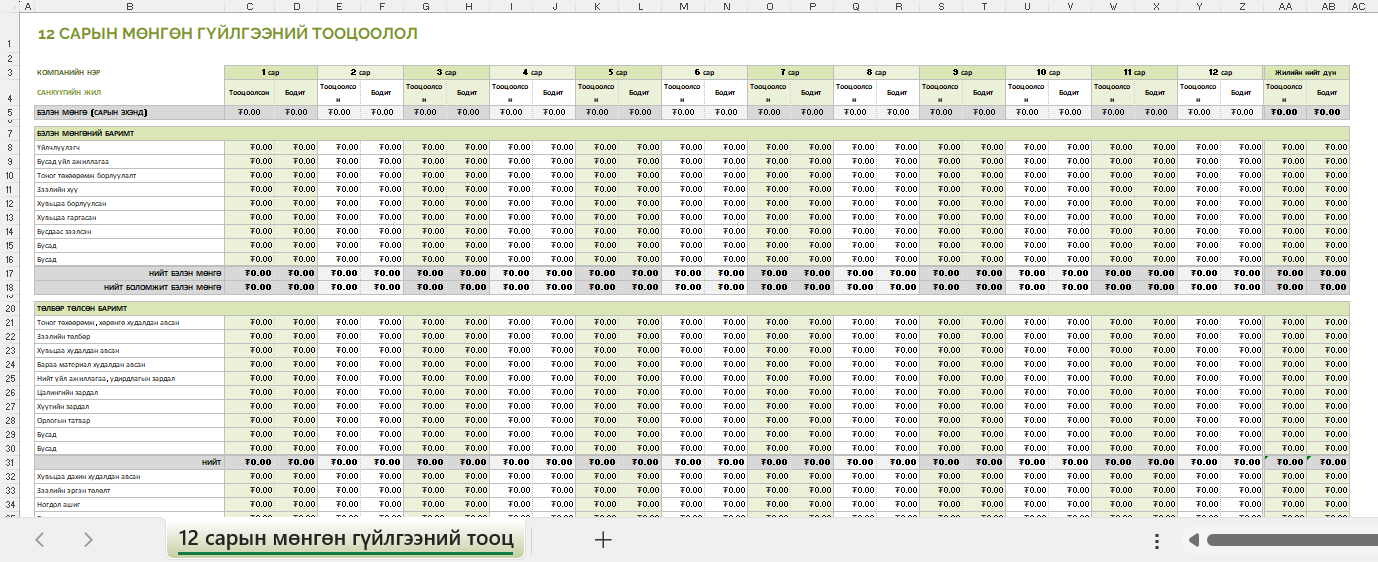The height and width of the screenshot is (562, 1378).
Task: Open the '12 сарын мөнгөн гүйлгээний тооц' sheet tab
Action: point(345,539)
